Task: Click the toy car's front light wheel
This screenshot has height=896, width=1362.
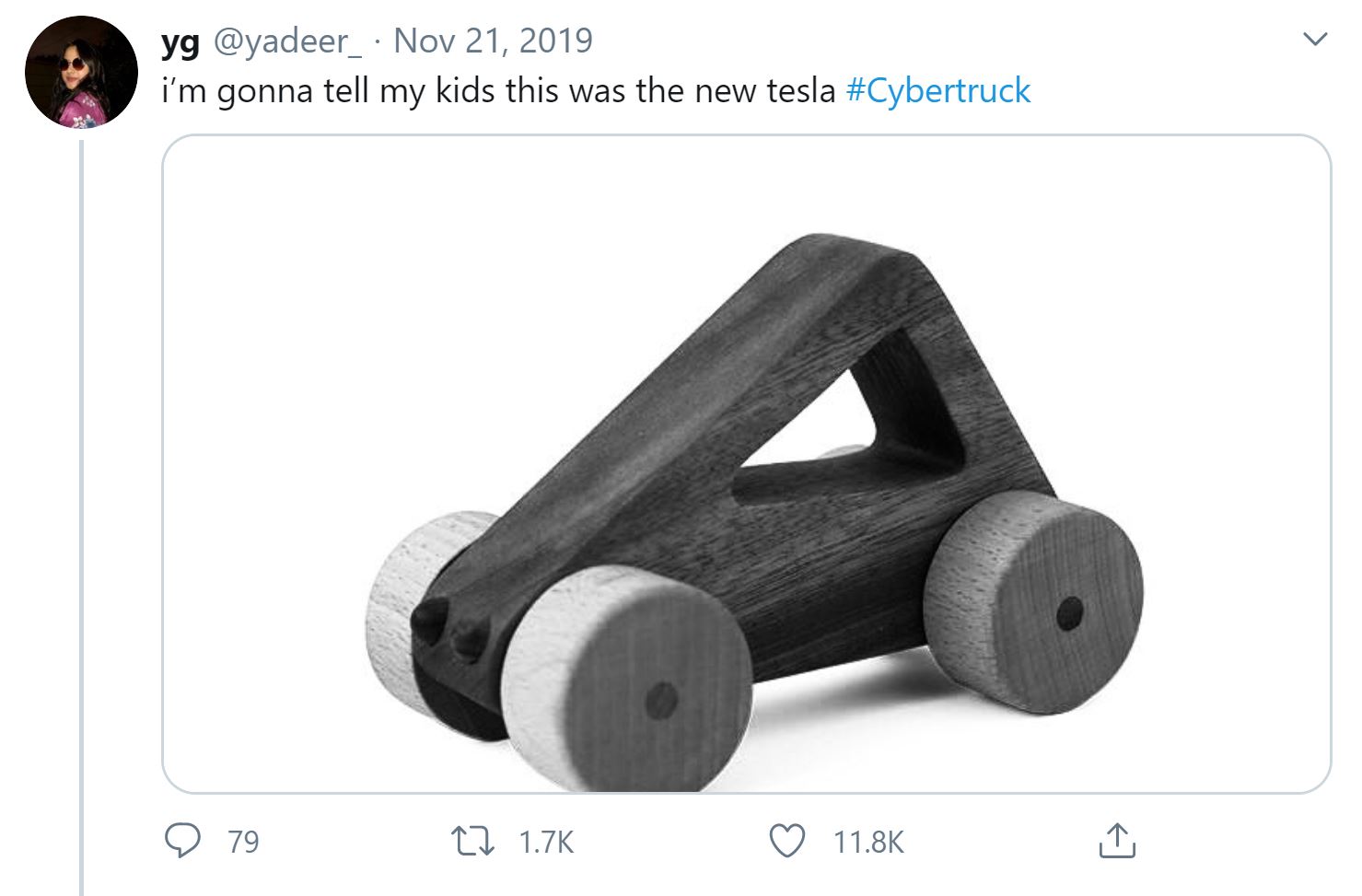Action: [628, 680]
